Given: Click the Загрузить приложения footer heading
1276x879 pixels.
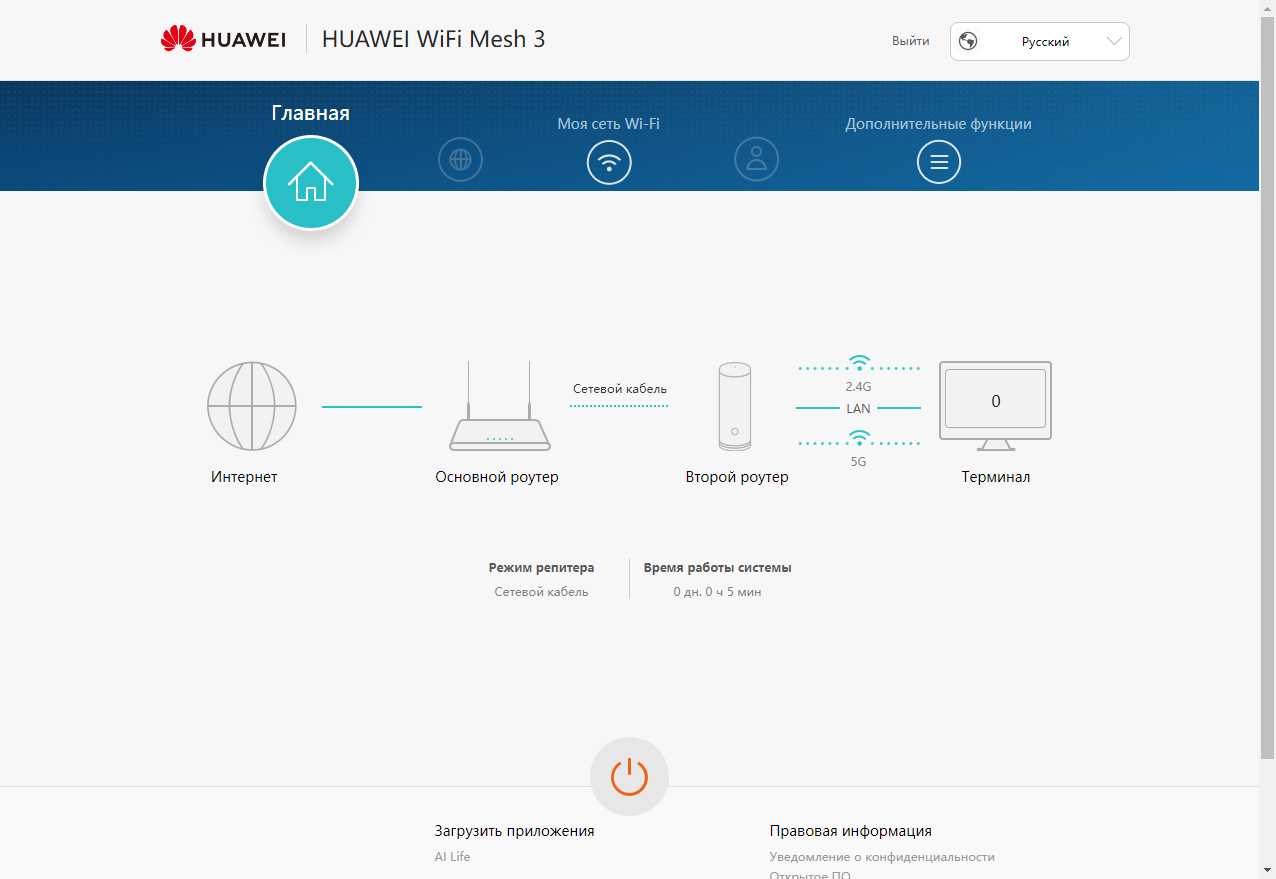Looking at the screenshot, I should (x=514, y=830).
